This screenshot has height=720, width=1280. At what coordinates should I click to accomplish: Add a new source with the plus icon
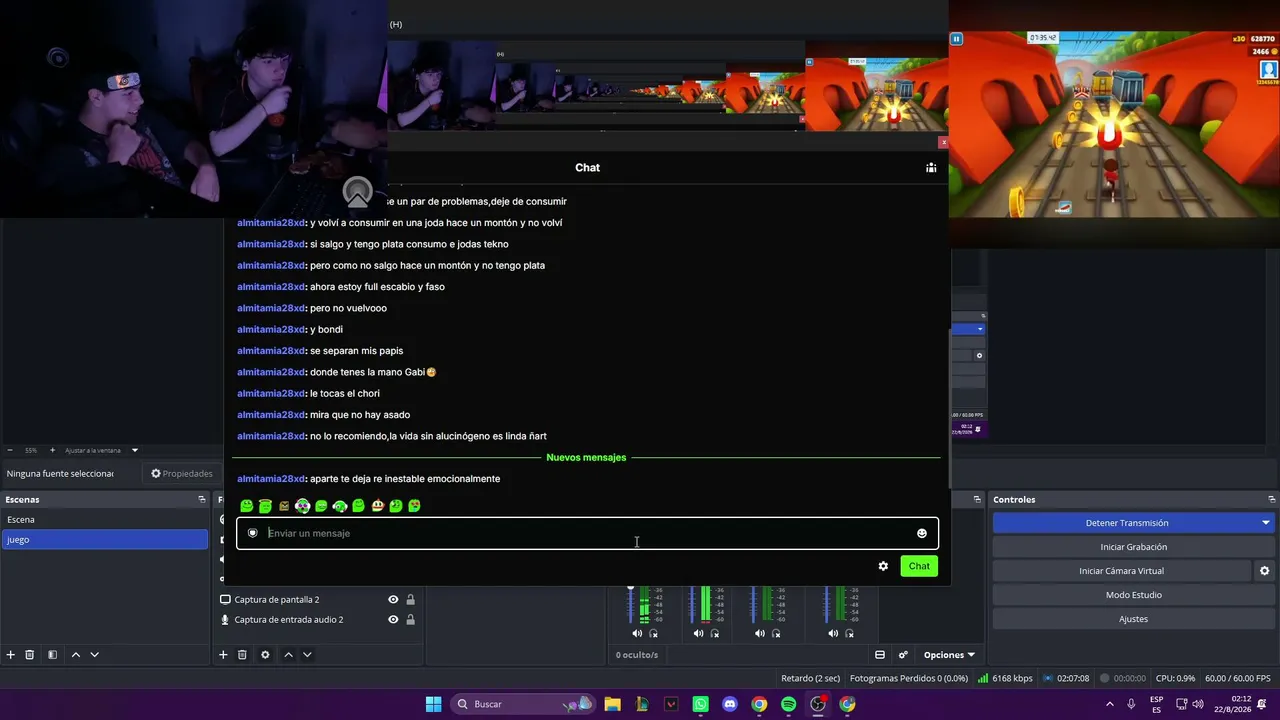[223, 655]
